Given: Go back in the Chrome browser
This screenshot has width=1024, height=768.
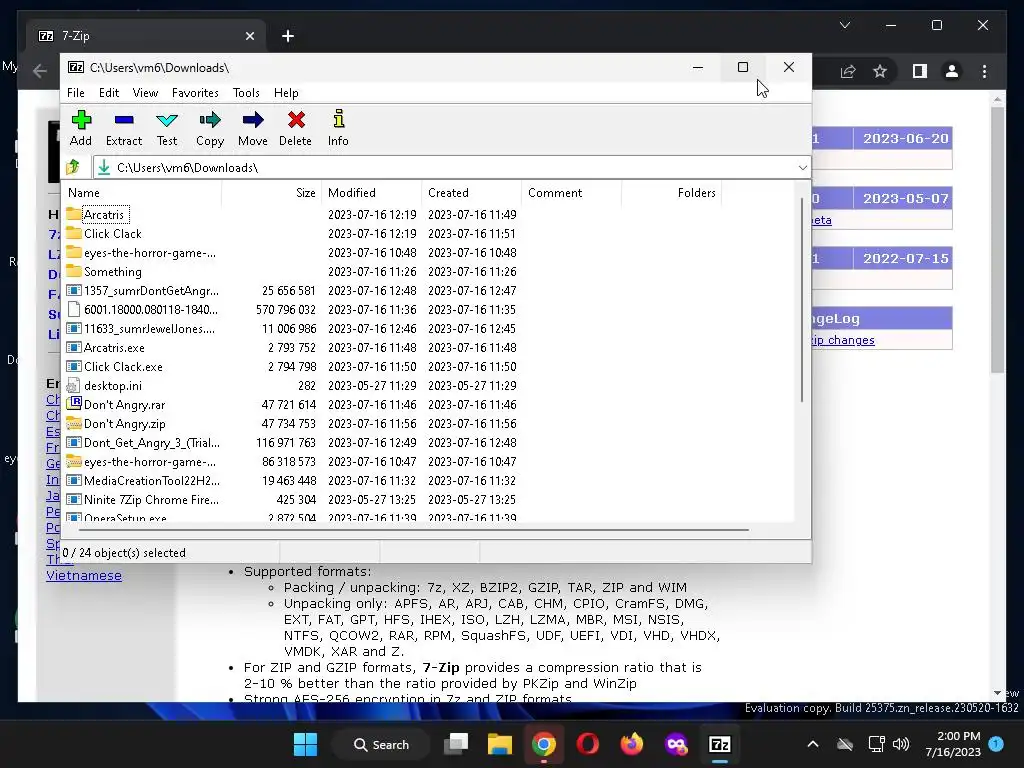Looking at the screenshot, I should (x=40, y=71).
